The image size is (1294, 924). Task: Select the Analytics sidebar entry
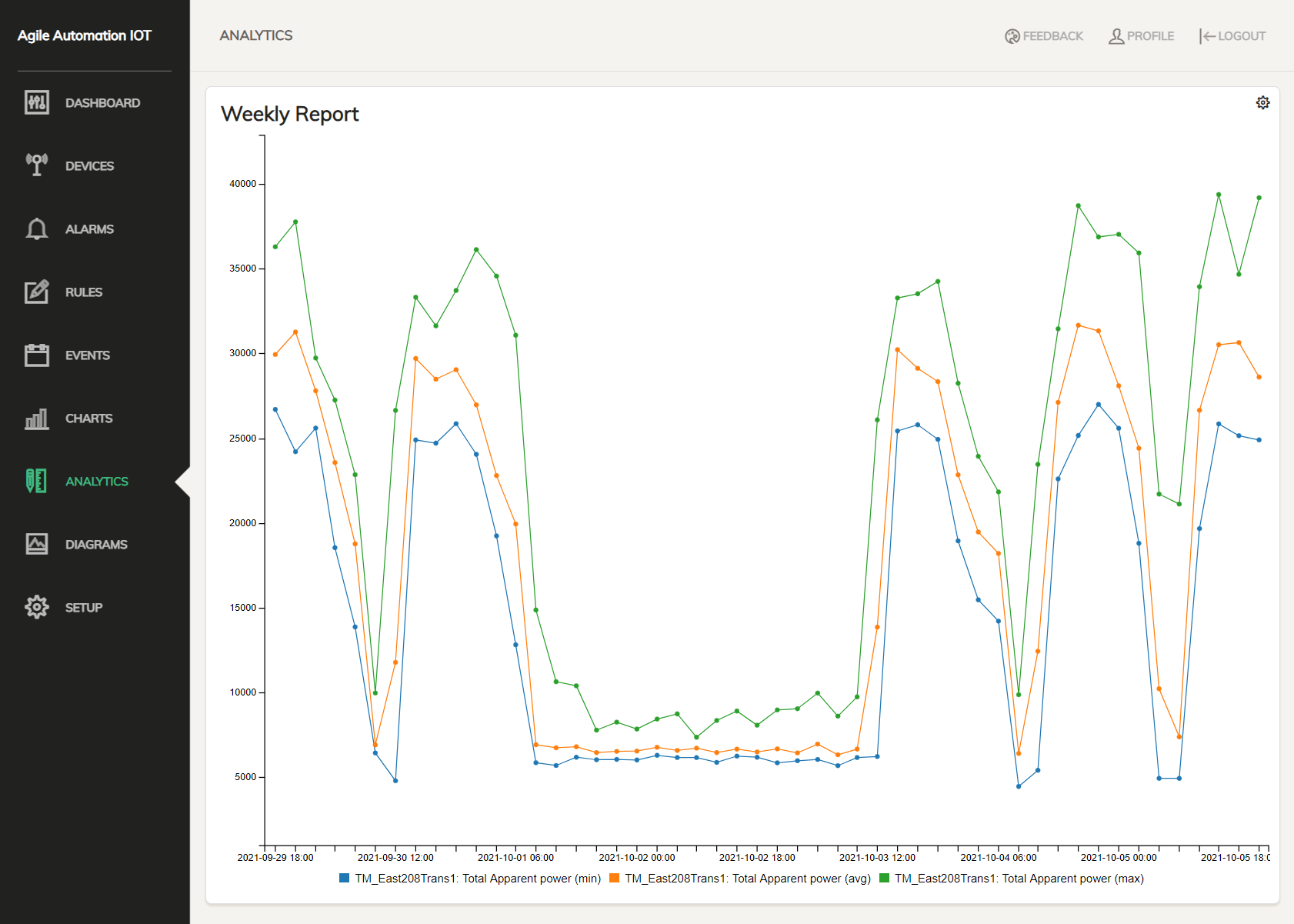coord(96,481)
